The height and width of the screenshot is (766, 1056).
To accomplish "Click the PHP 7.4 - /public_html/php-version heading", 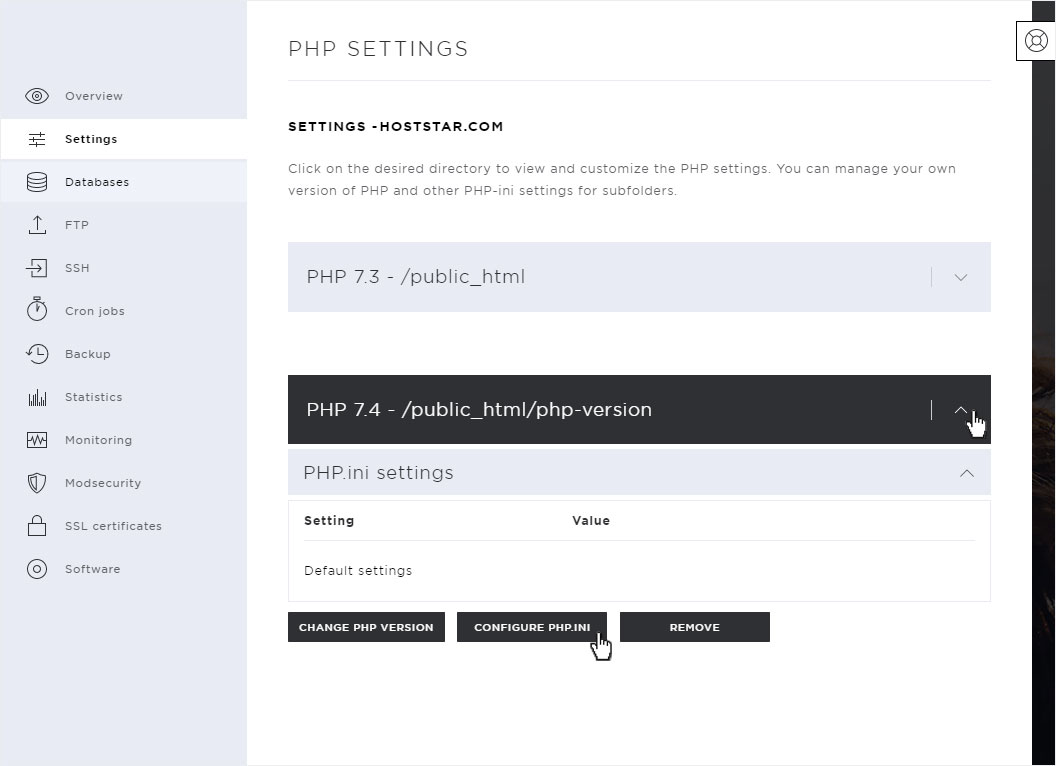I will tap(479, 410).
